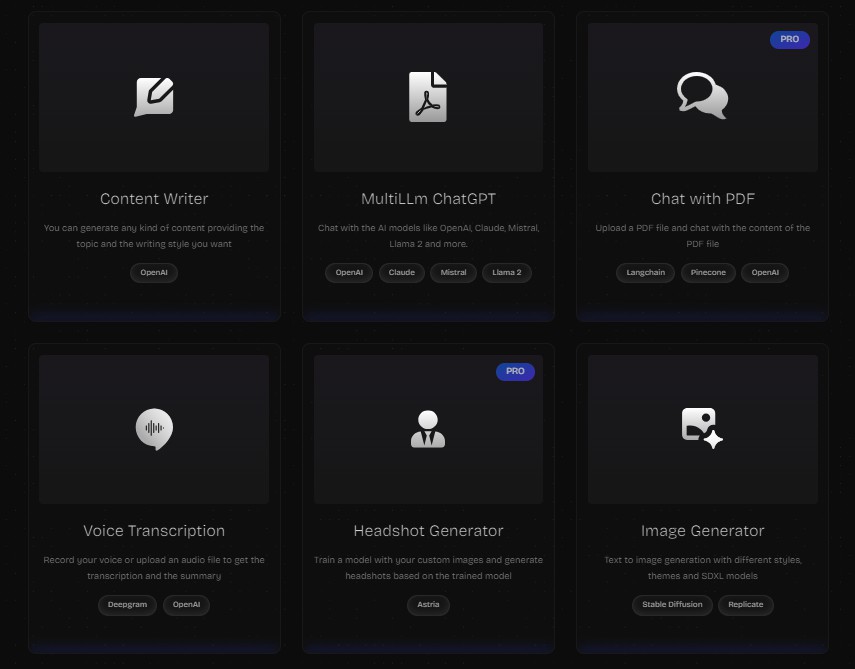Click the Llama 2 tag
855x669 pixels.
(507, 273)
